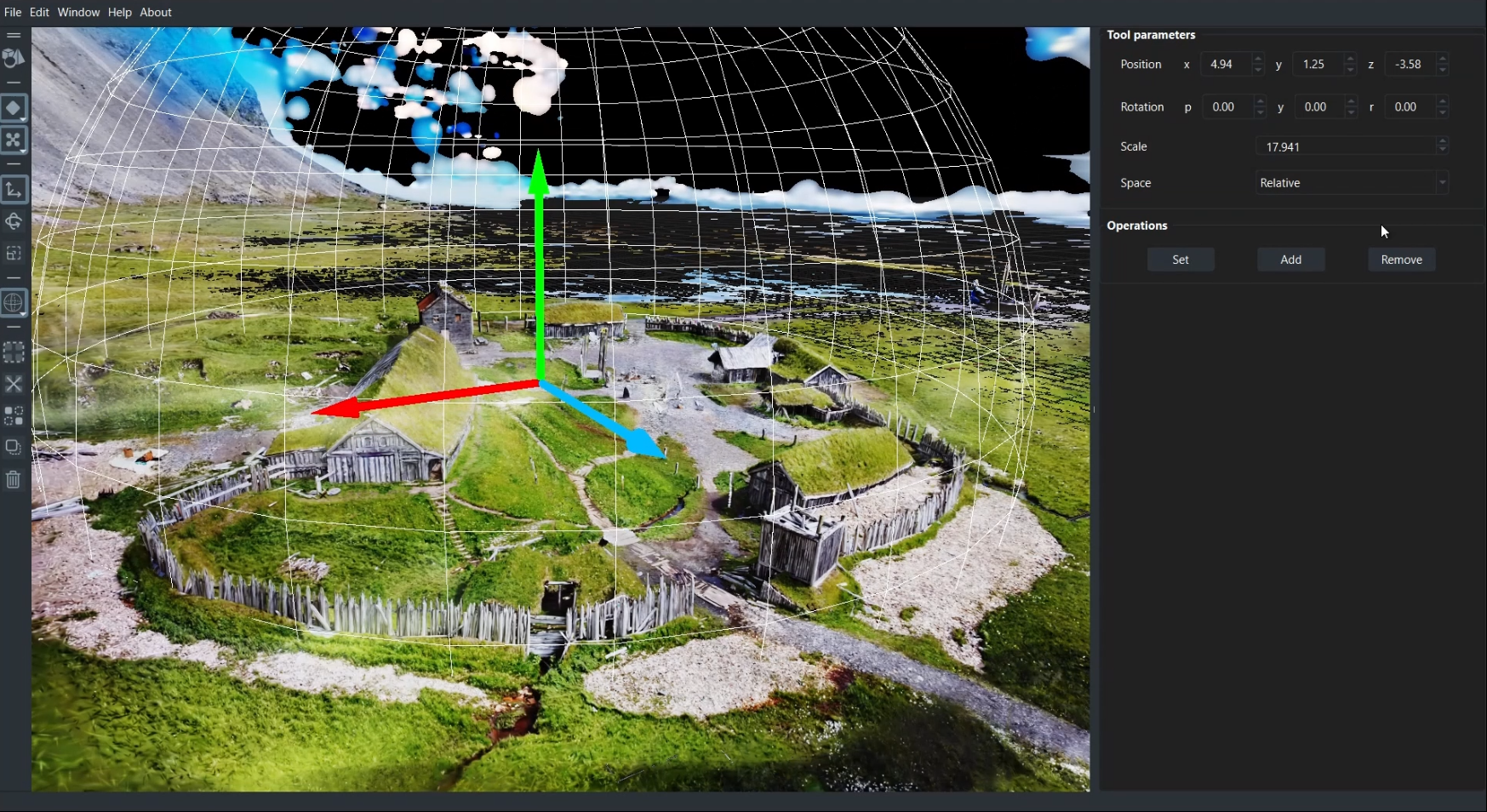Viewport: 1487px width, 812px height.
Task: Select the four-dot cross tool
Action: [14, 140]
